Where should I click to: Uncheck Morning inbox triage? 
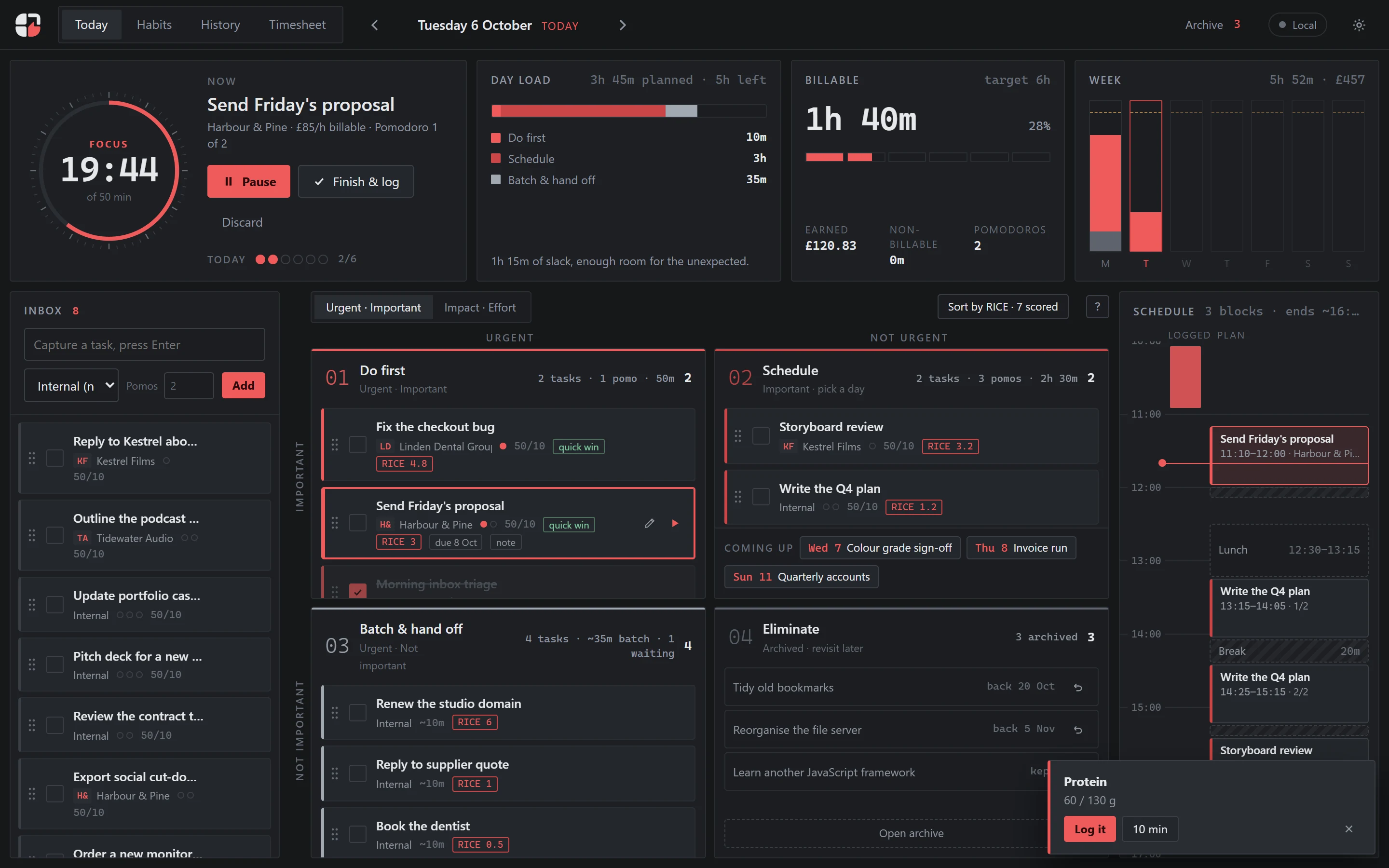pyautogui.click(x=357, y=591)
